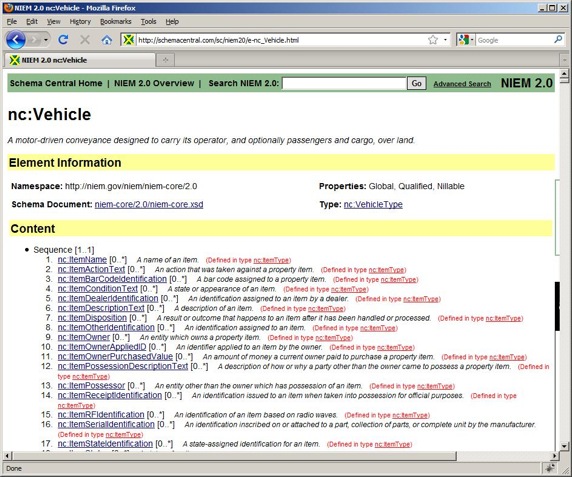Open nc:ItemSerialIdentification link
The image size is (572, 477).
[x=106, y=424]
